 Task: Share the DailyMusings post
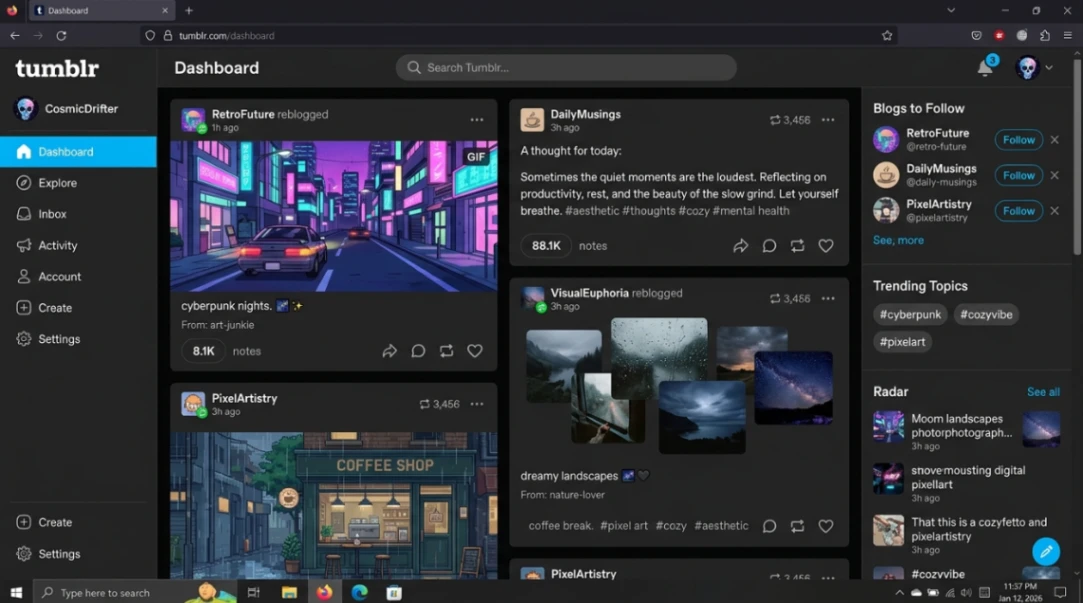pos(740,245)
